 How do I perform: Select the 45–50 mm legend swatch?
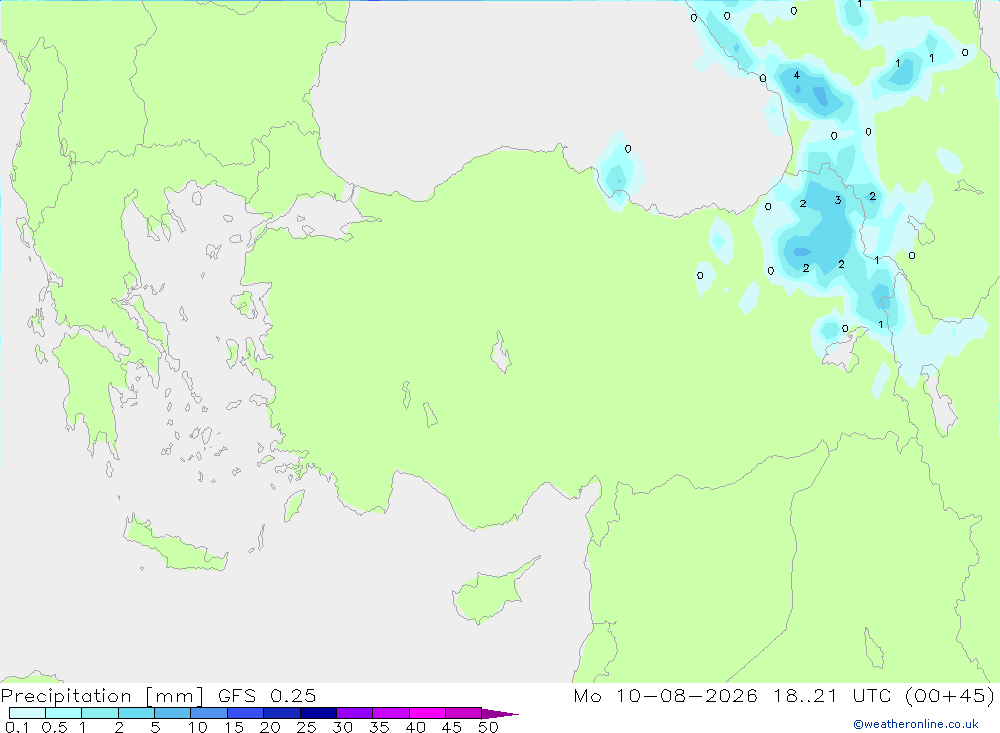pos(464,713)
